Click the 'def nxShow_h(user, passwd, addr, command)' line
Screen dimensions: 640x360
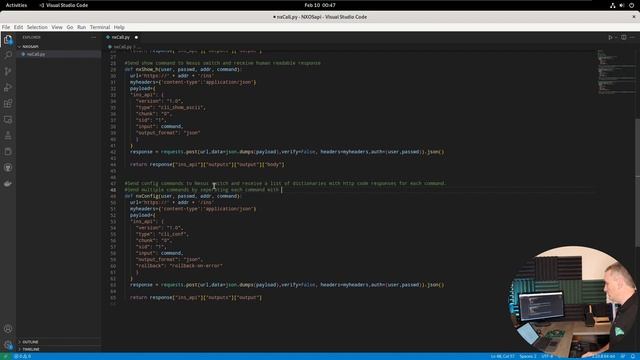[x=183, y=69]
